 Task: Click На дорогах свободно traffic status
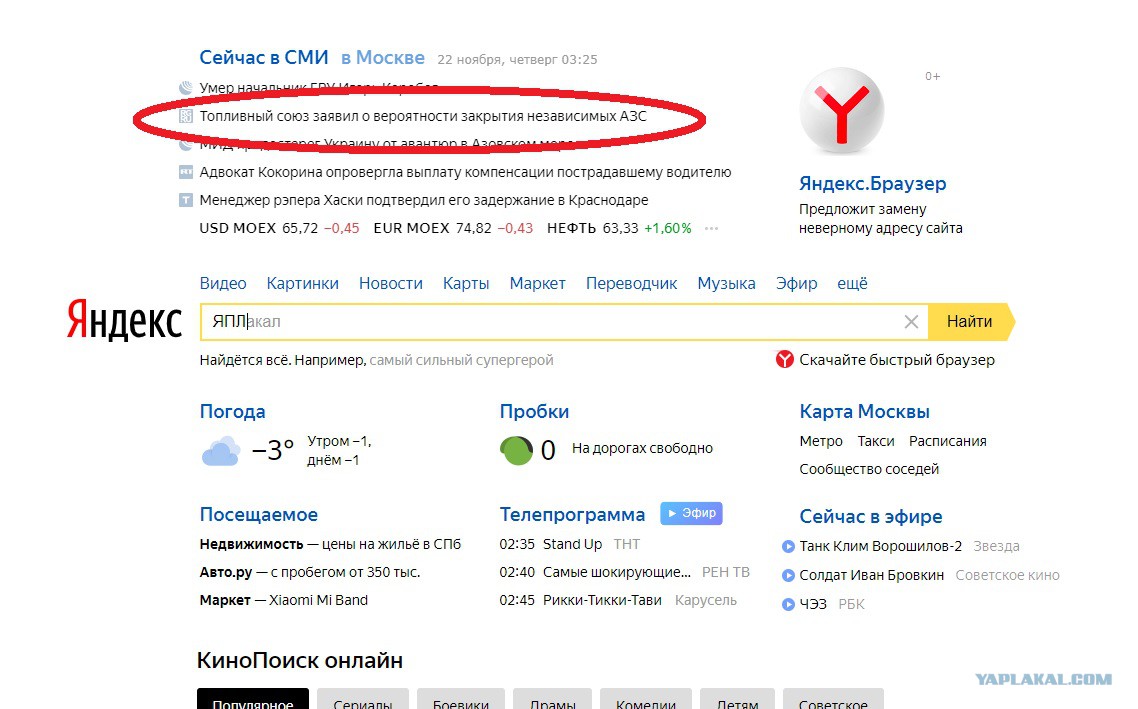pyautogui.click(x=642, y=448)
